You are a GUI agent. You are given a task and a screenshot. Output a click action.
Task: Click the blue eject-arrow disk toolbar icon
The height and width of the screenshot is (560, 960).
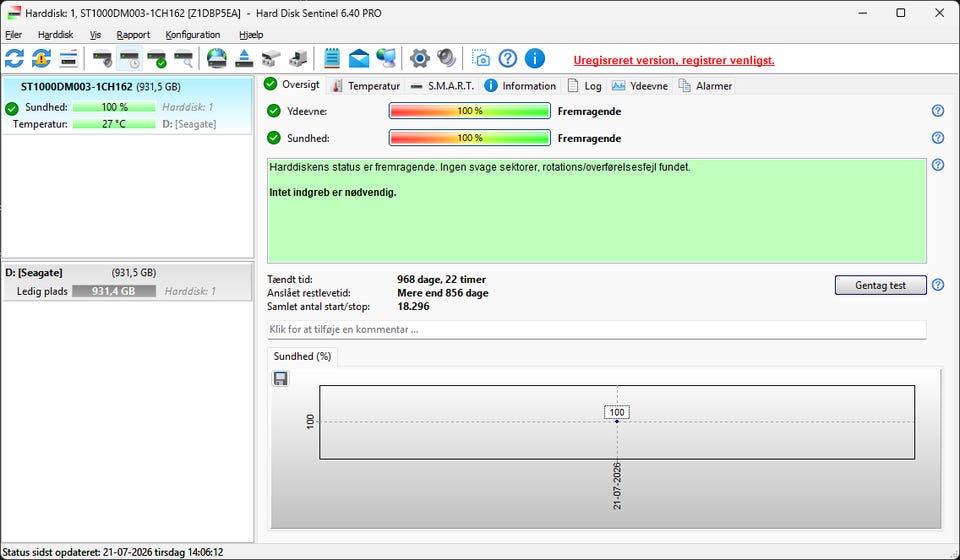point(244,59)
